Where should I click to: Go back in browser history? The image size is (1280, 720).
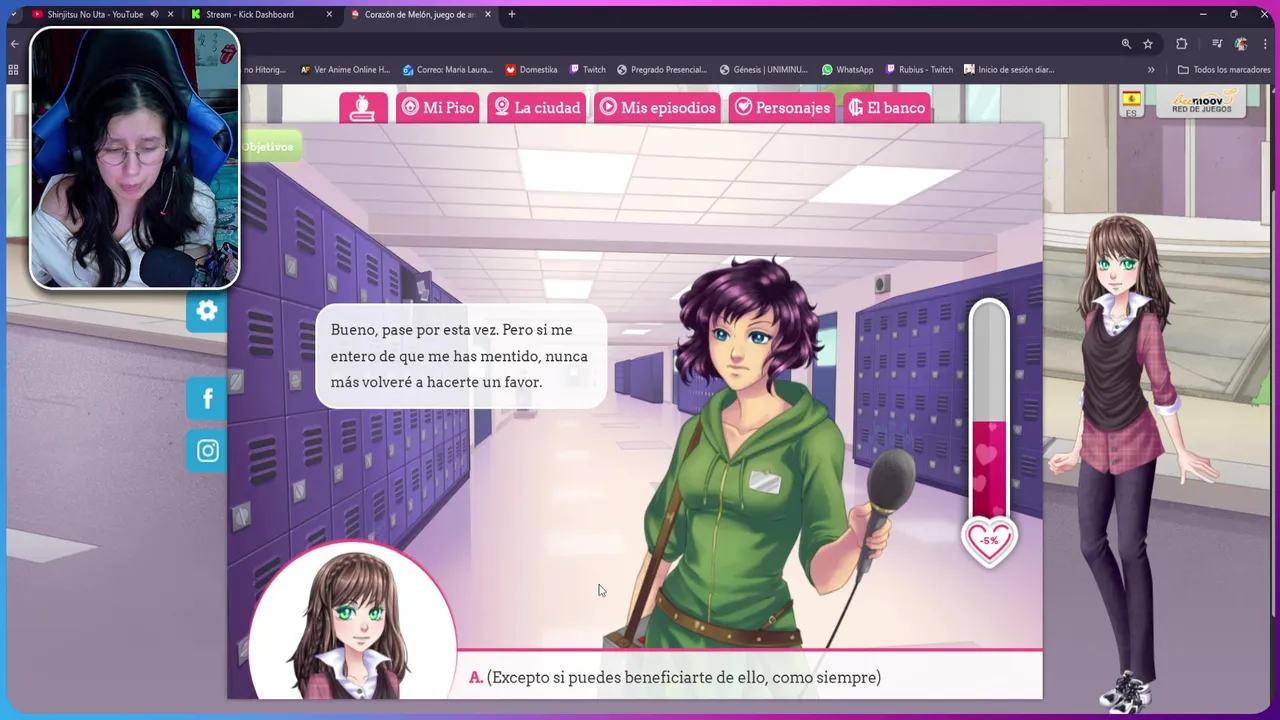[14, 44]
